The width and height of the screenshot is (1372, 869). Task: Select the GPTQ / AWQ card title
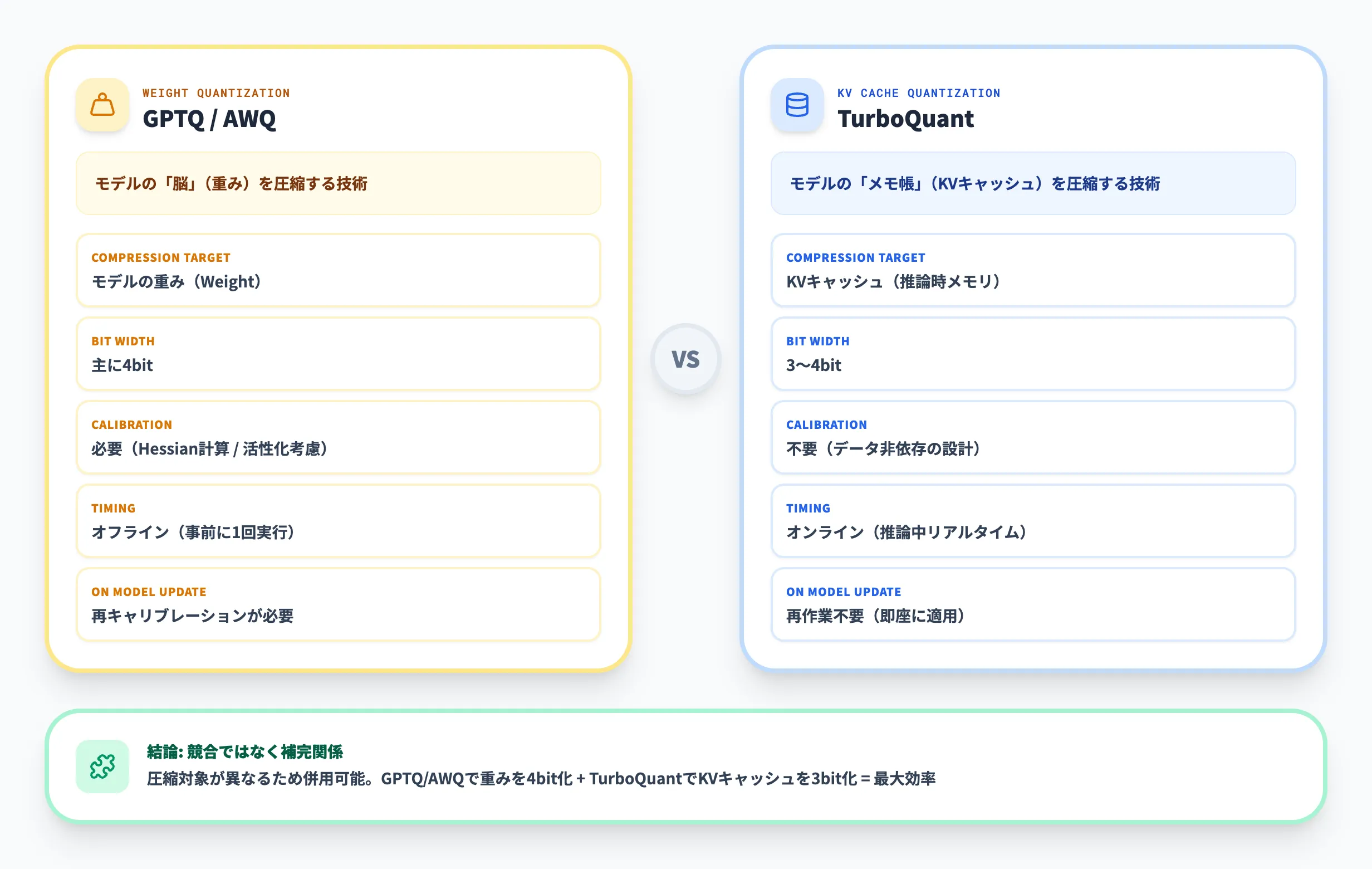(209, 120)
